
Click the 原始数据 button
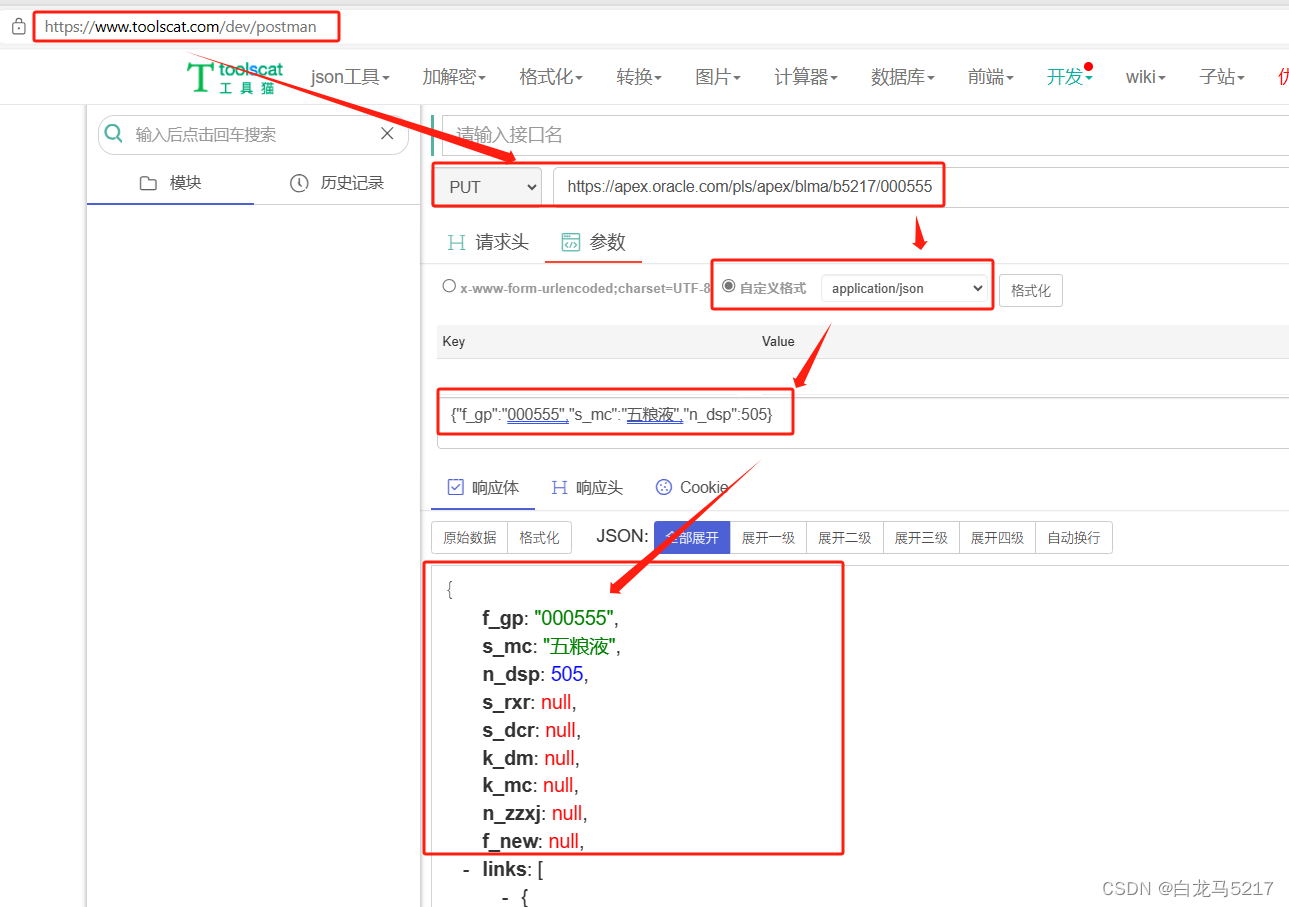coord(469,537)
